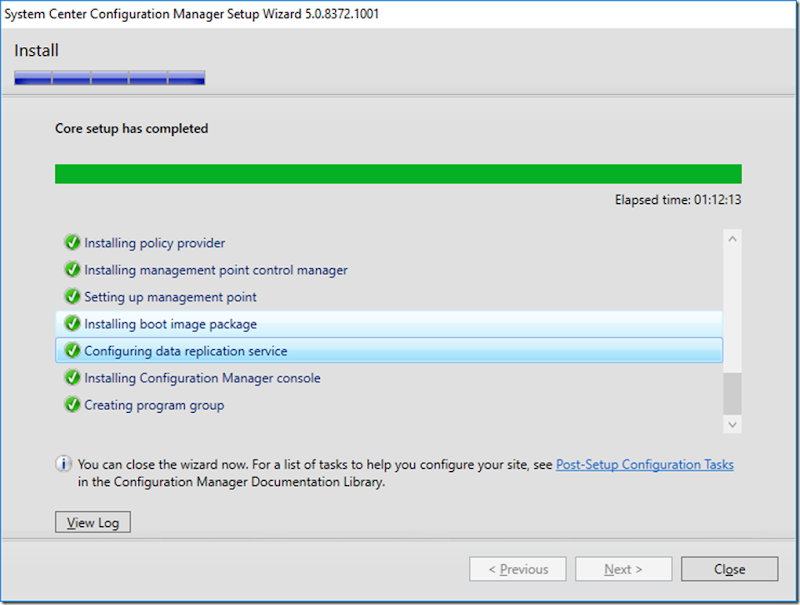
Task: Select the 'Installing boot image package' row
Action: click(389, 324)
